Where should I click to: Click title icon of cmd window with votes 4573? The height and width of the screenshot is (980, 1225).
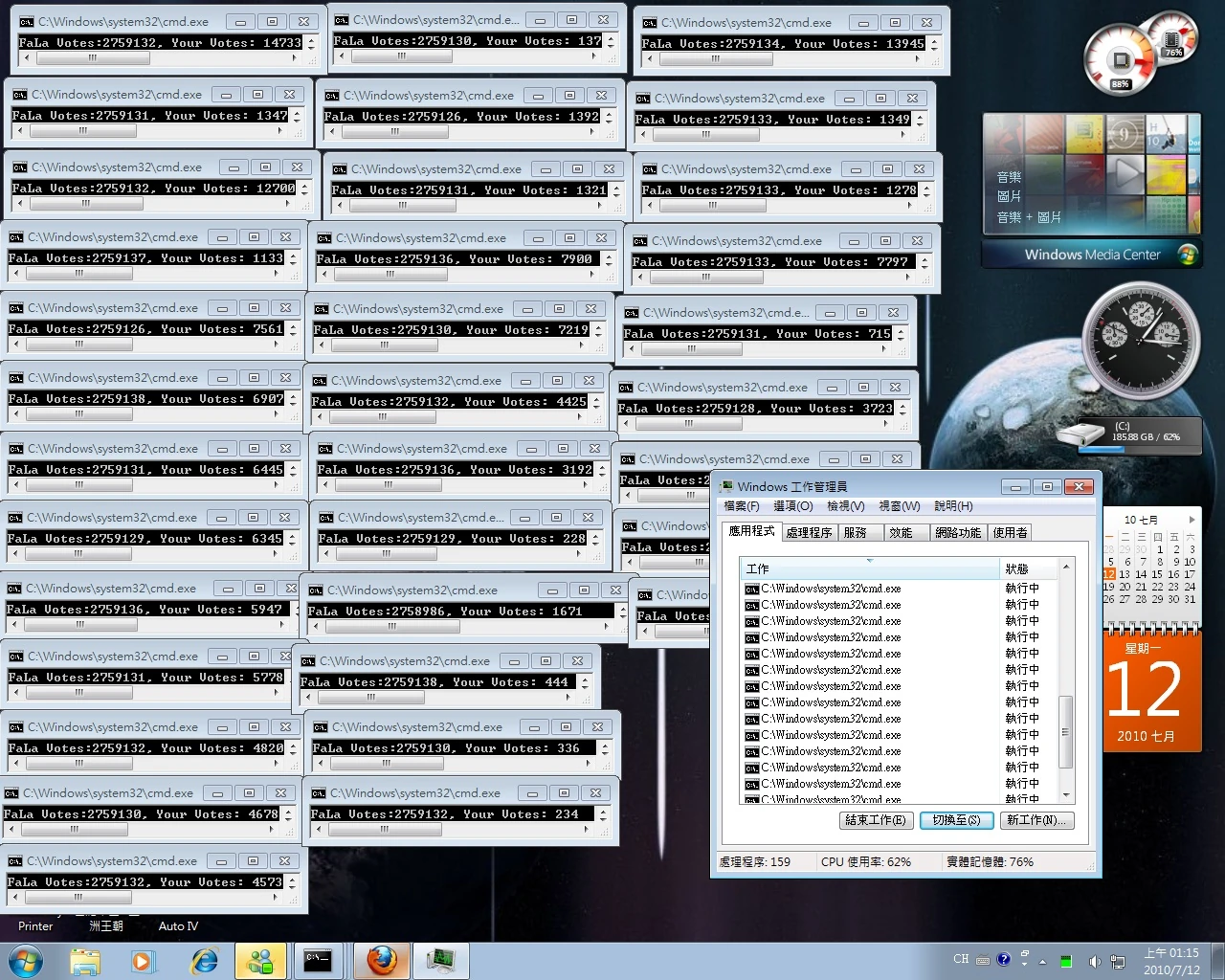pos(14,860)
